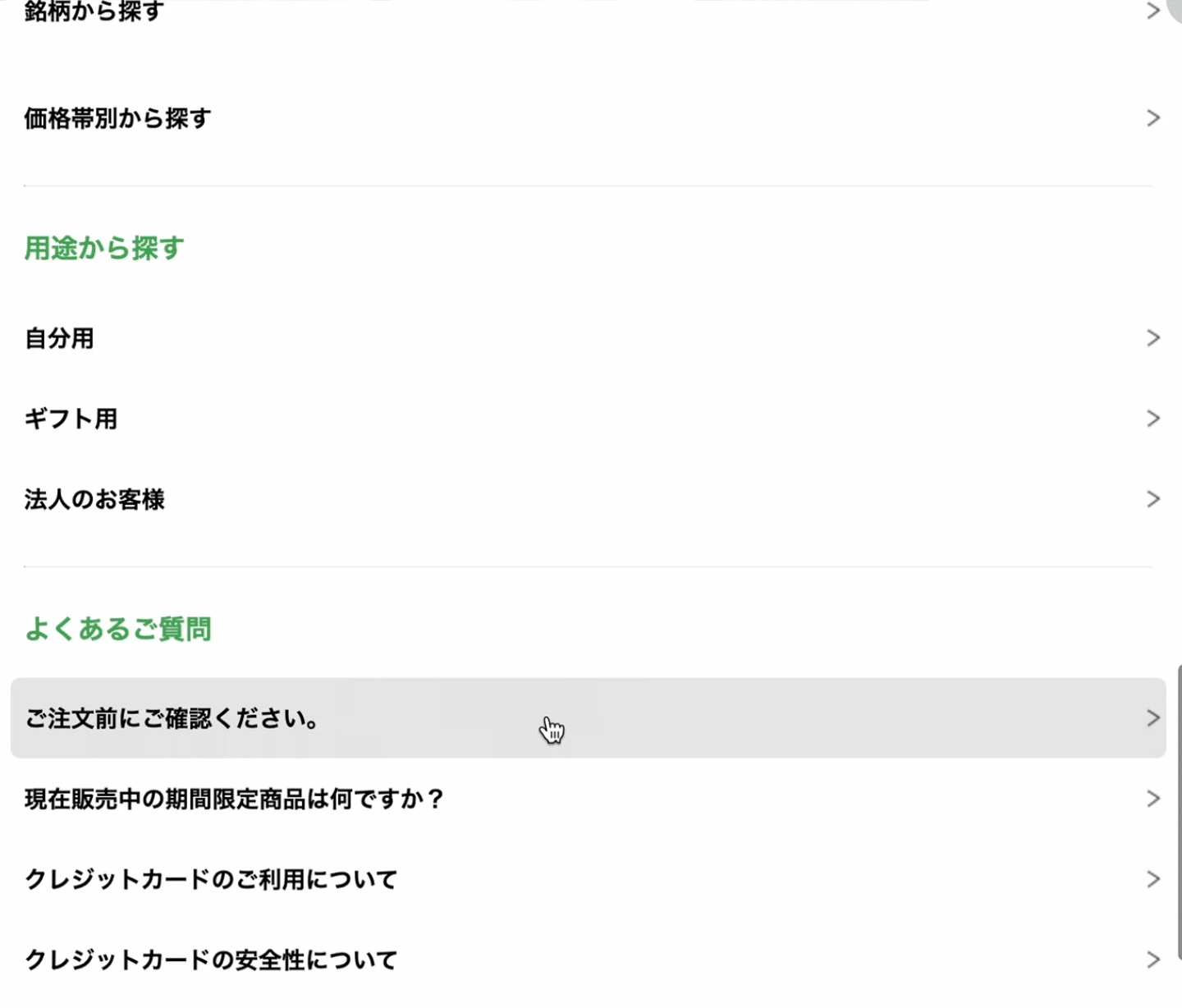Click chevron beside 現在販売中の期間限定商品 question
The width and height of the screenshot is (1182, 1008).
pyautogui.click(x=1153, y=799)
